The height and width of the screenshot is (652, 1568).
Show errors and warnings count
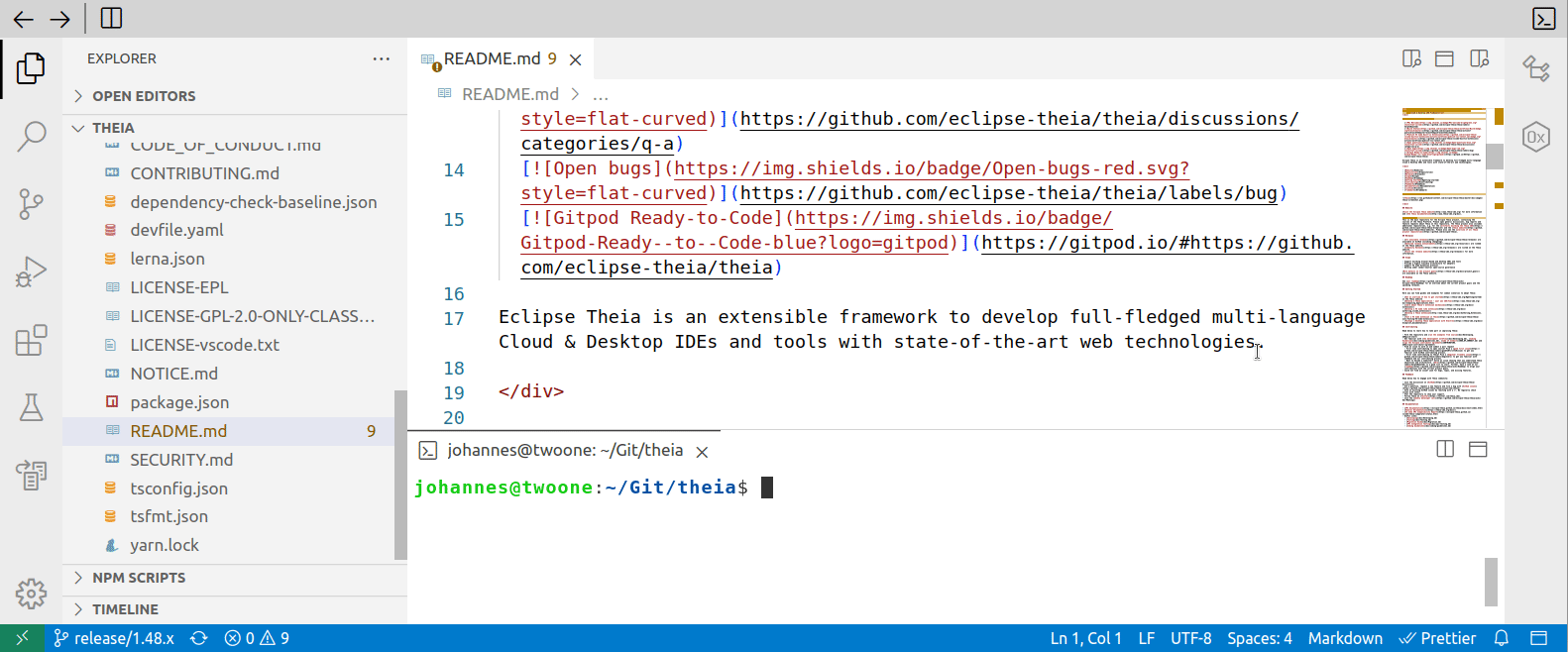click(x=257, y=638)
